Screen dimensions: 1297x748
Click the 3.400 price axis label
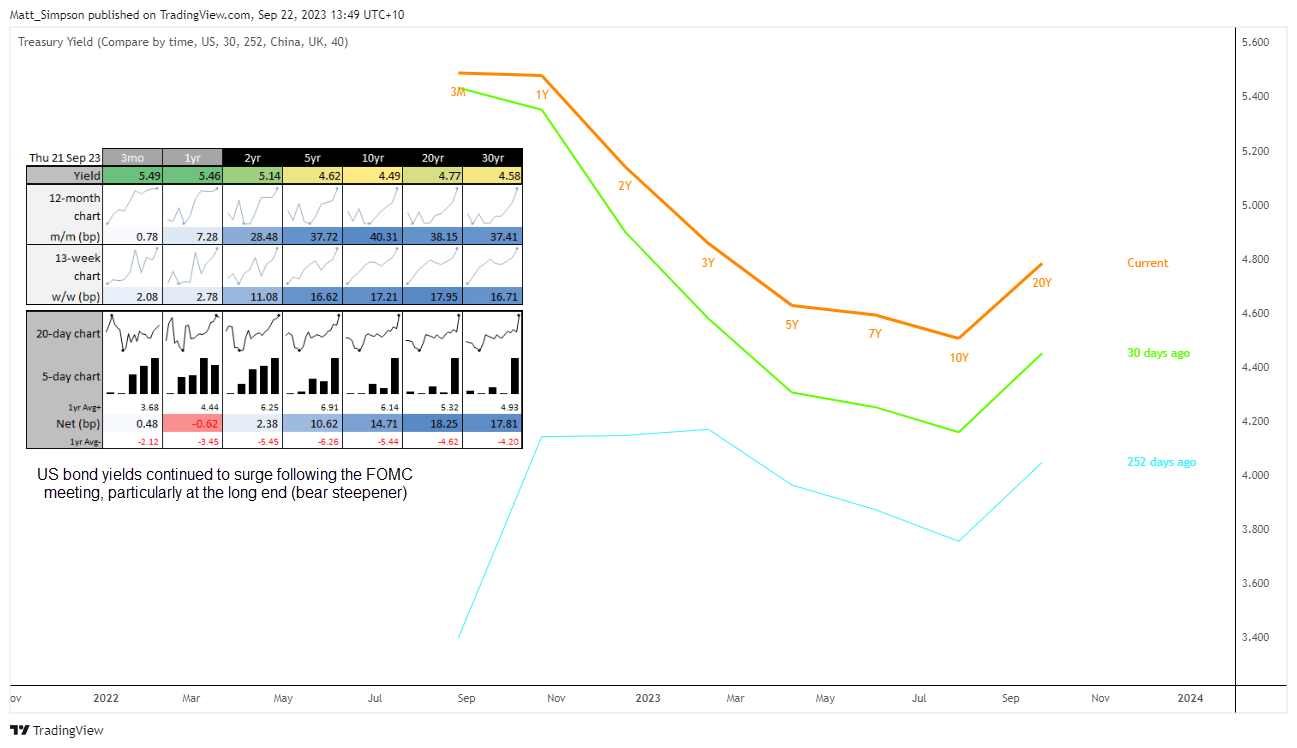pos(1255,637)
